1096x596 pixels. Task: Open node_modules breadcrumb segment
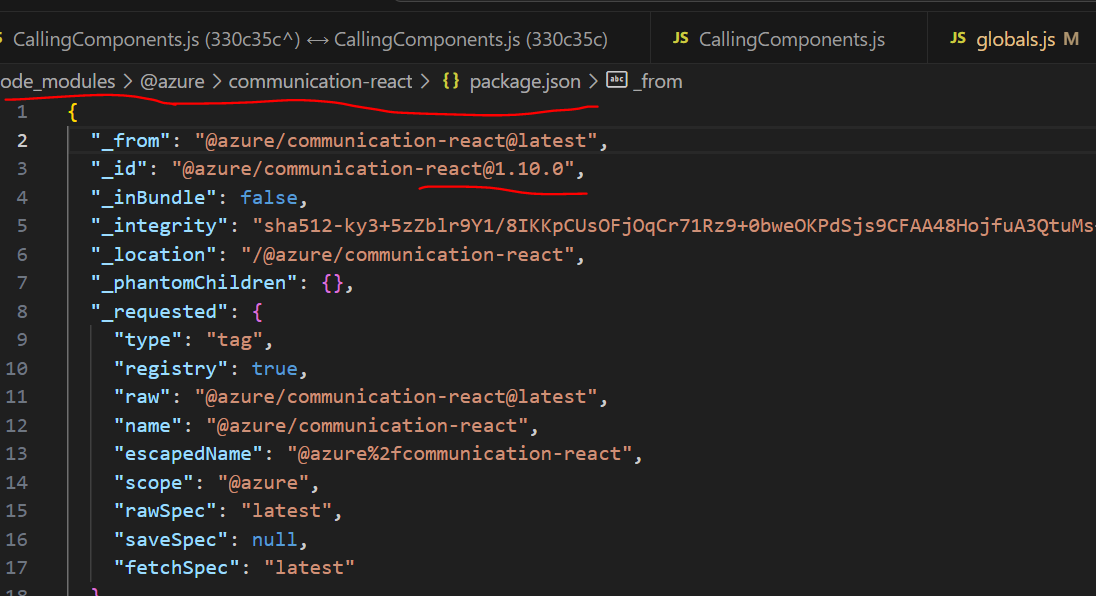pos(57,82)
